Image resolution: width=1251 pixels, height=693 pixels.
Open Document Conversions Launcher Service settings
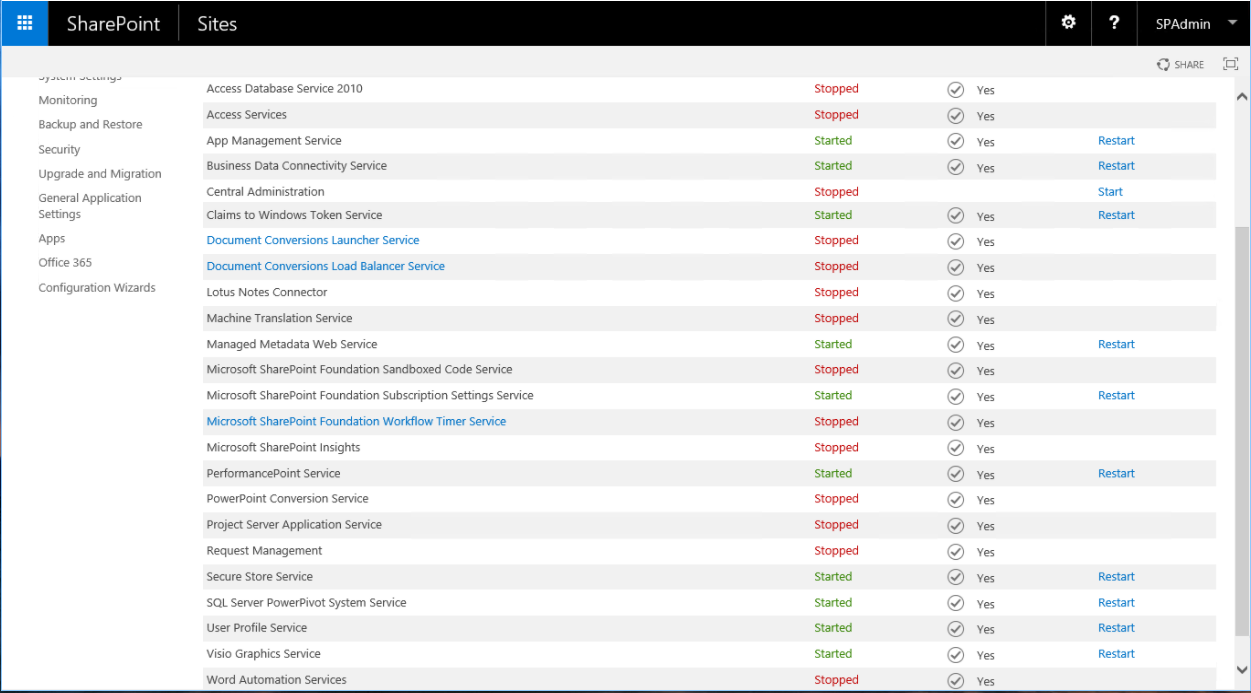coord(312,240)
